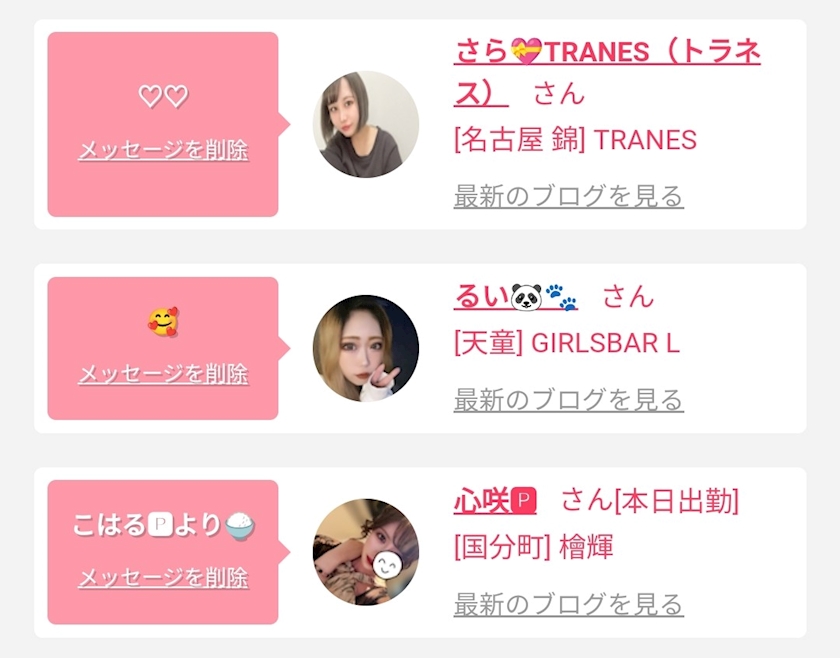Image resolution: width=840 pixels, height=658 pixels.
Task: View latest blog for 心咲
Action: [x=568, y=604]
